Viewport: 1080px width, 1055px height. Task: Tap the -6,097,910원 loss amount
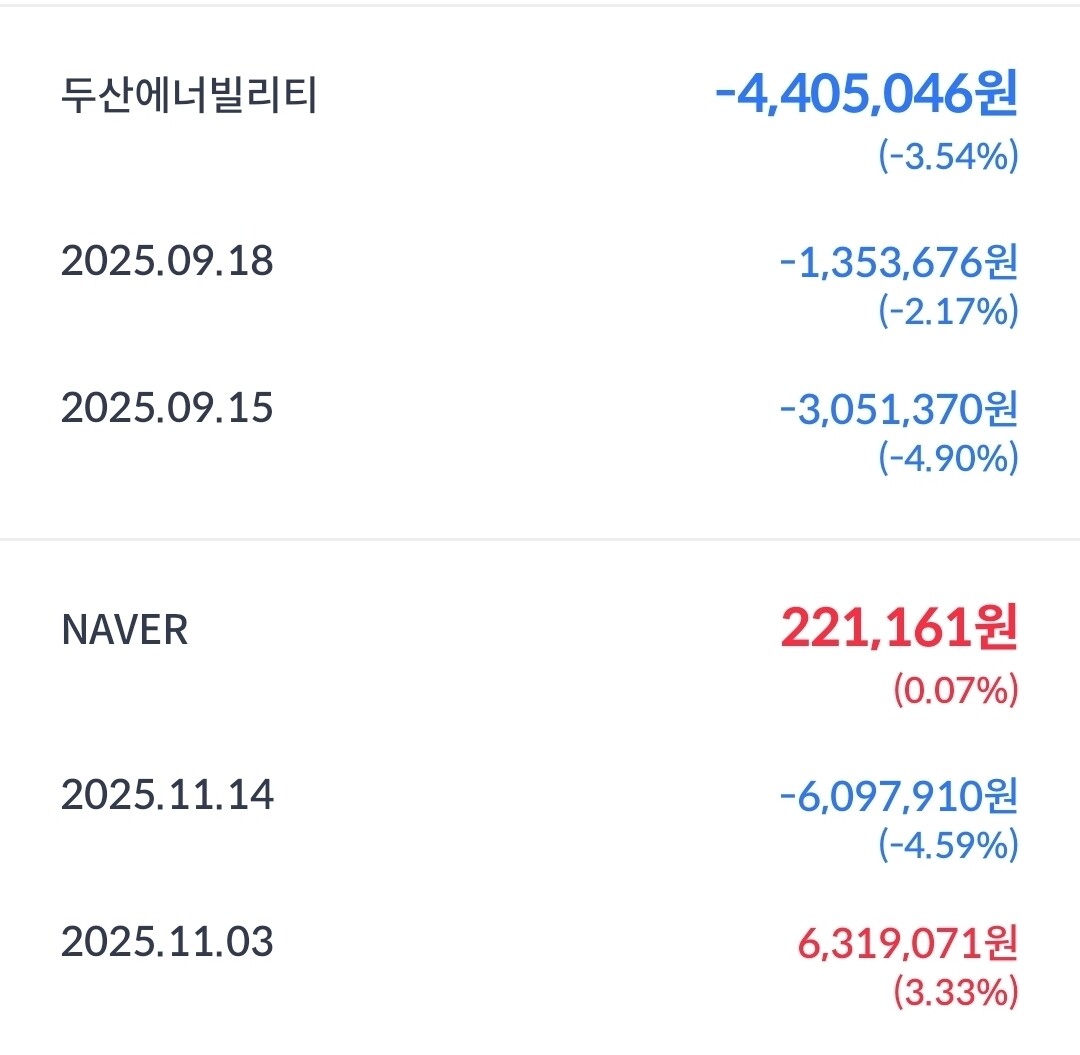click(898, 796)
